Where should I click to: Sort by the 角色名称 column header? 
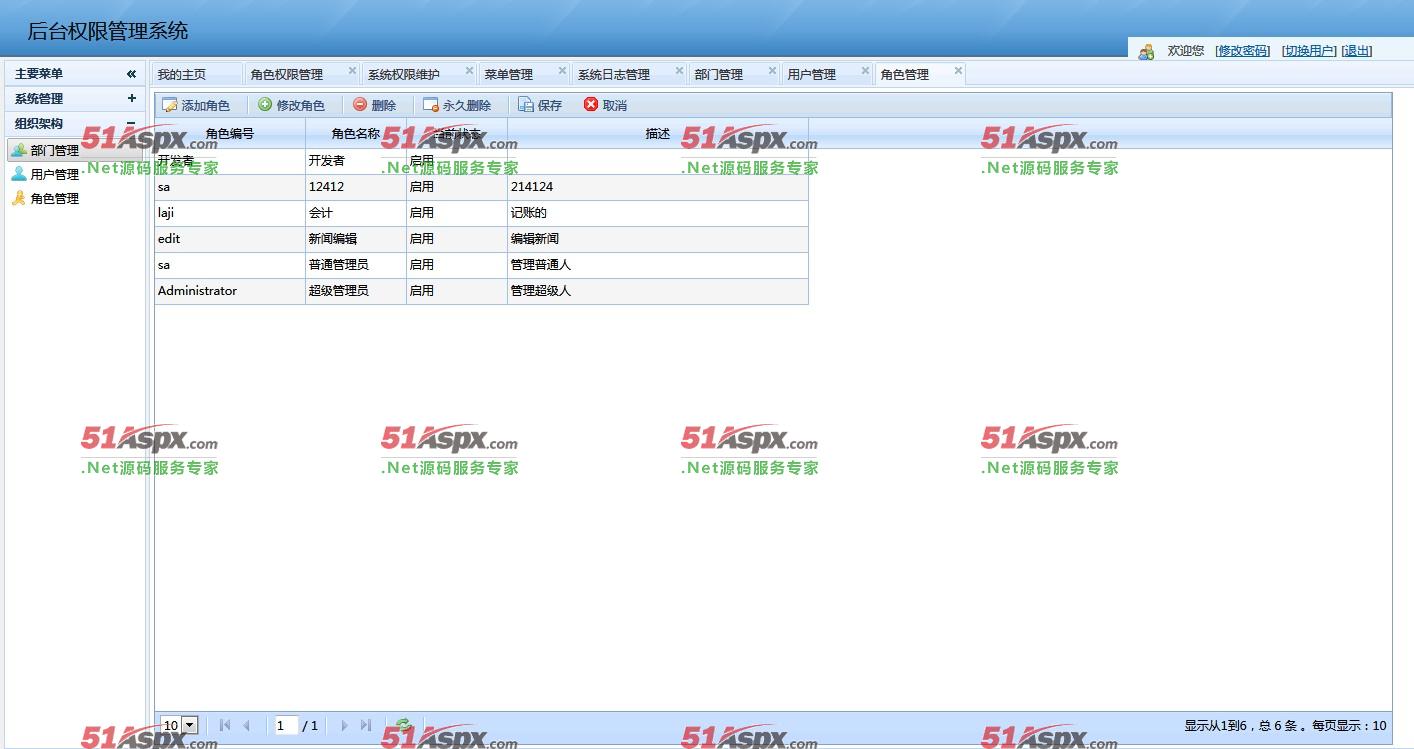click(356, 134)
